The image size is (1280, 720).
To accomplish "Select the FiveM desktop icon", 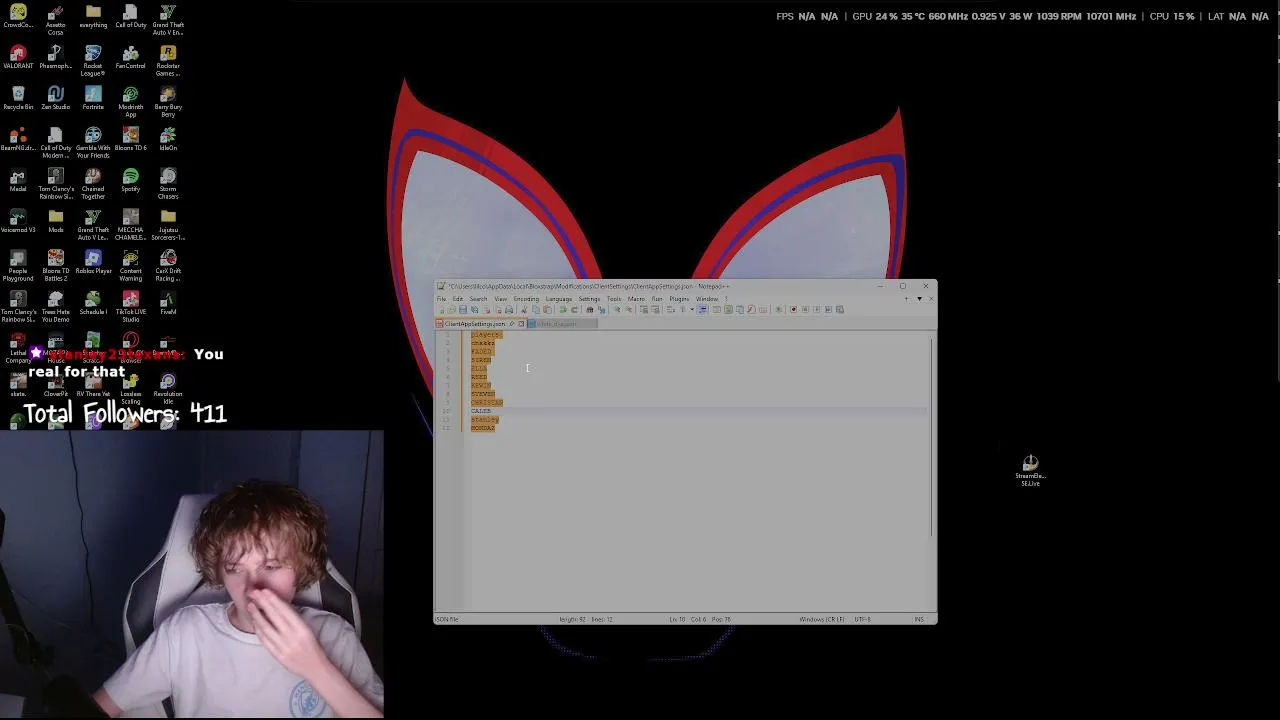I will pyautogui.click(x=168, y=304).
